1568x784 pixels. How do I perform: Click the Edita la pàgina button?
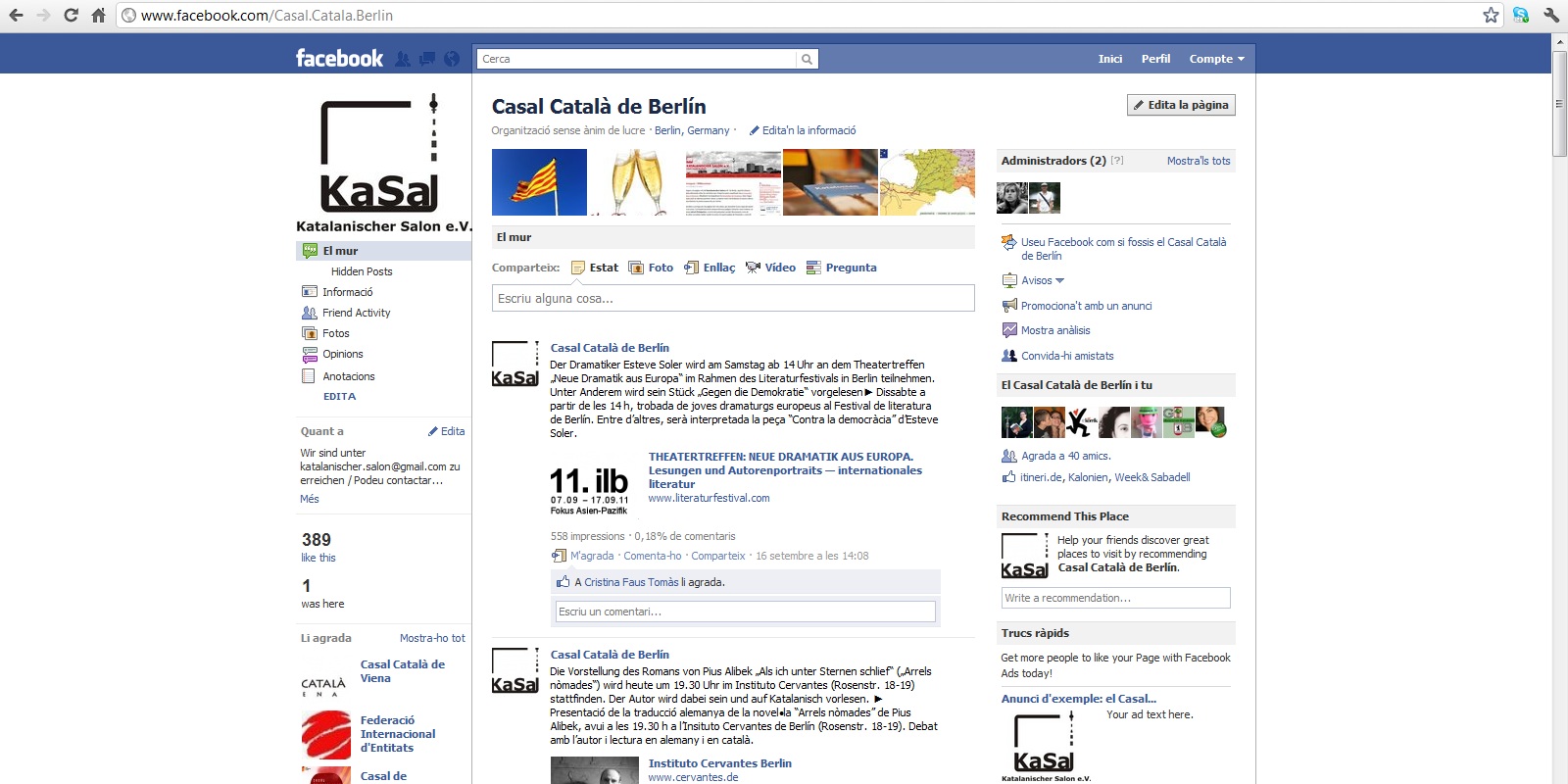[1181, 105]
